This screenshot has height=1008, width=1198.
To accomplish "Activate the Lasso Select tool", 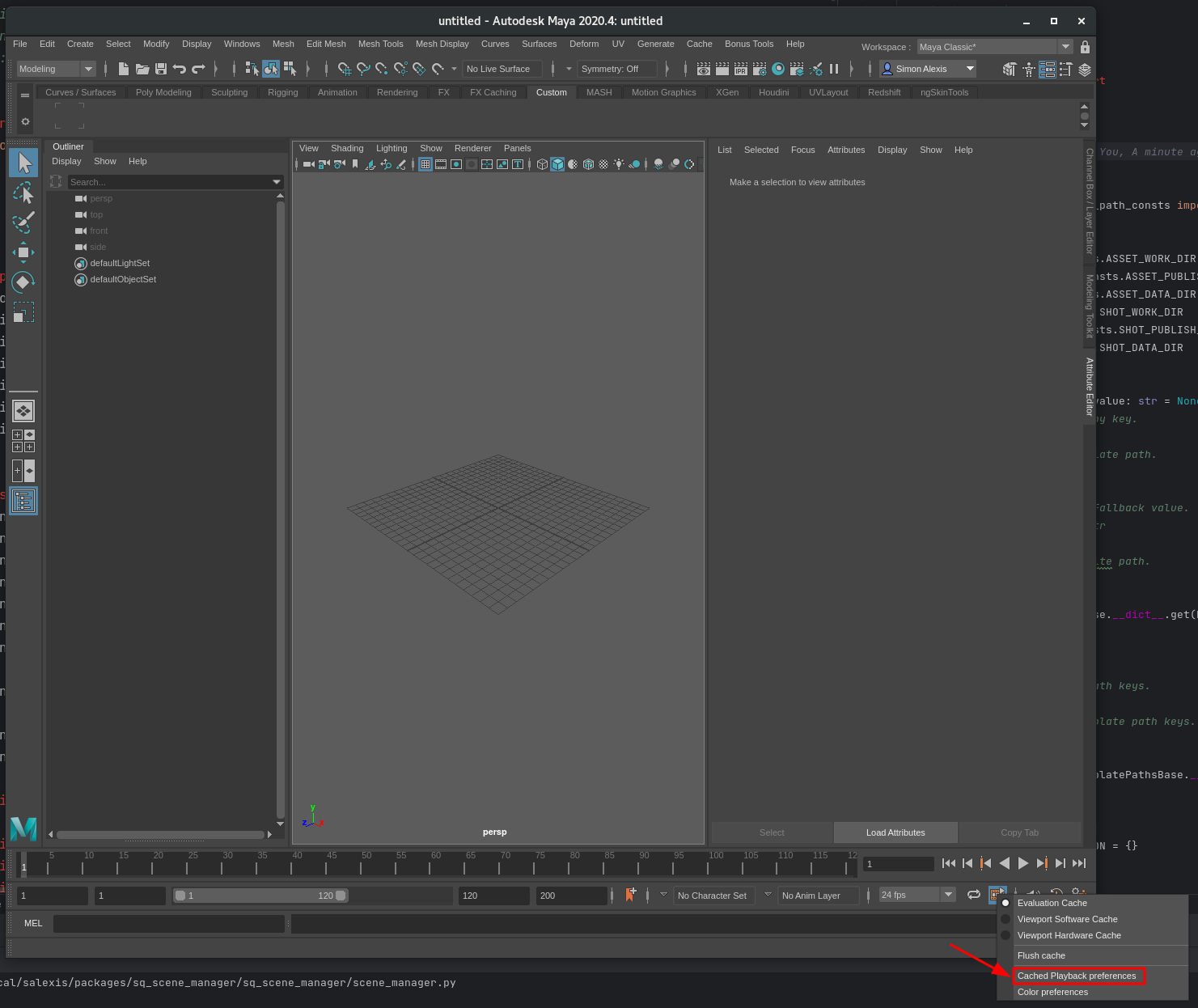I will [x=23, y=193].
